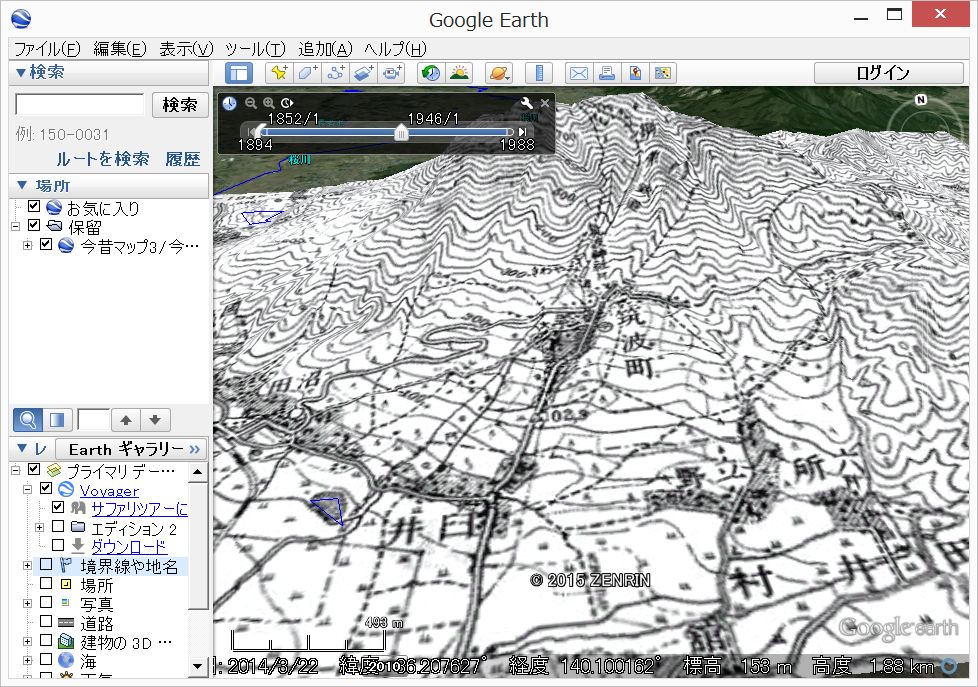Click the 検索 search button
The height and width of the screenshot is (687, 978).
coord(180,105)
